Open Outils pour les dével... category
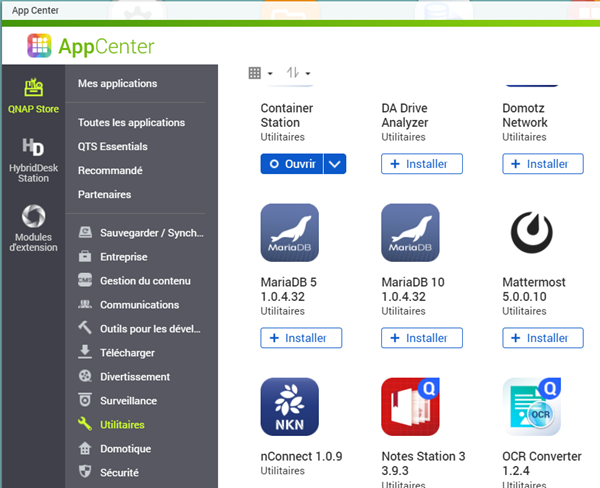 (x=150, y=329)
